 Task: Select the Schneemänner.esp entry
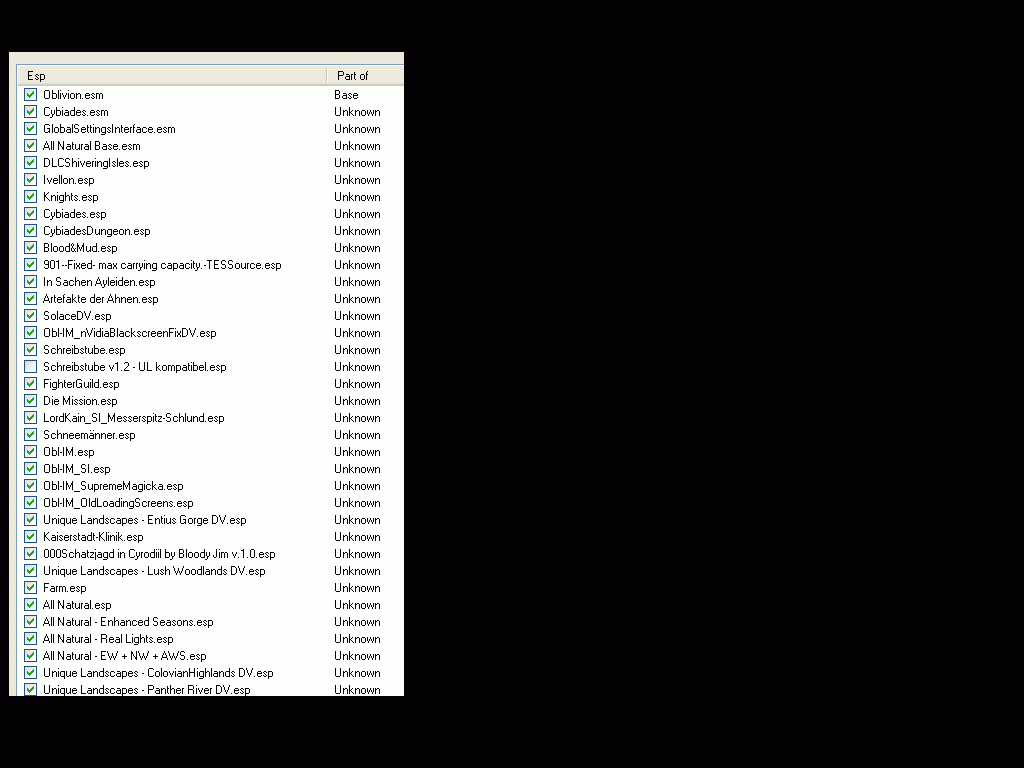point(89,434)
